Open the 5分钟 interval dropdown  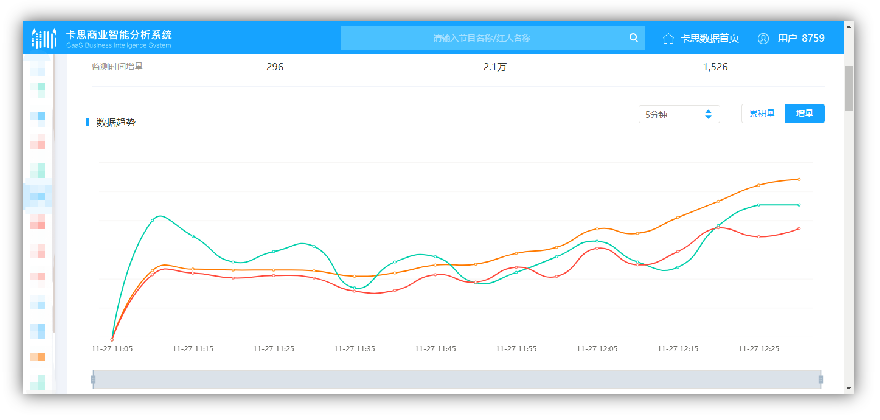[x=670, y=115]
